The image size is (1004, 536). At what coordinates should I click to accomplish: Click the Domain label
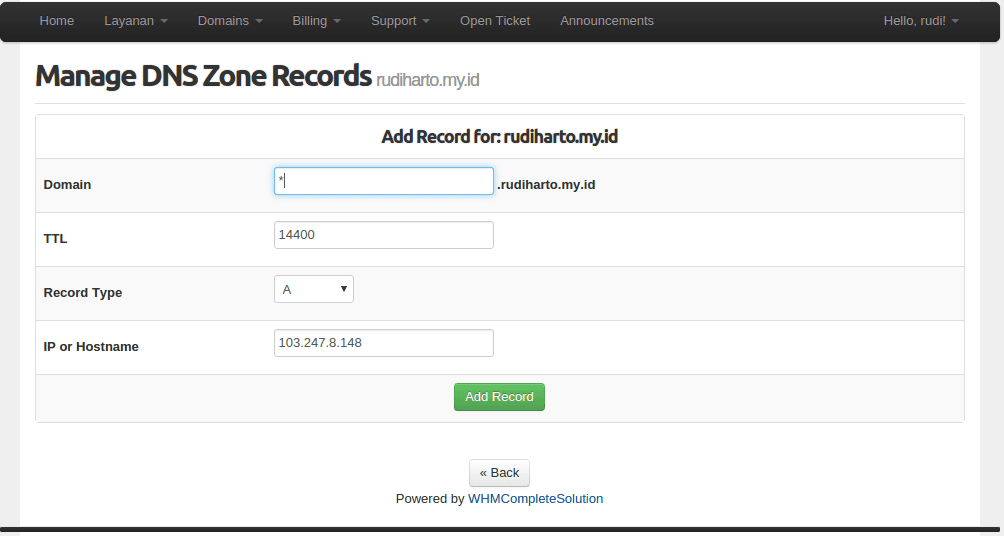67,184
